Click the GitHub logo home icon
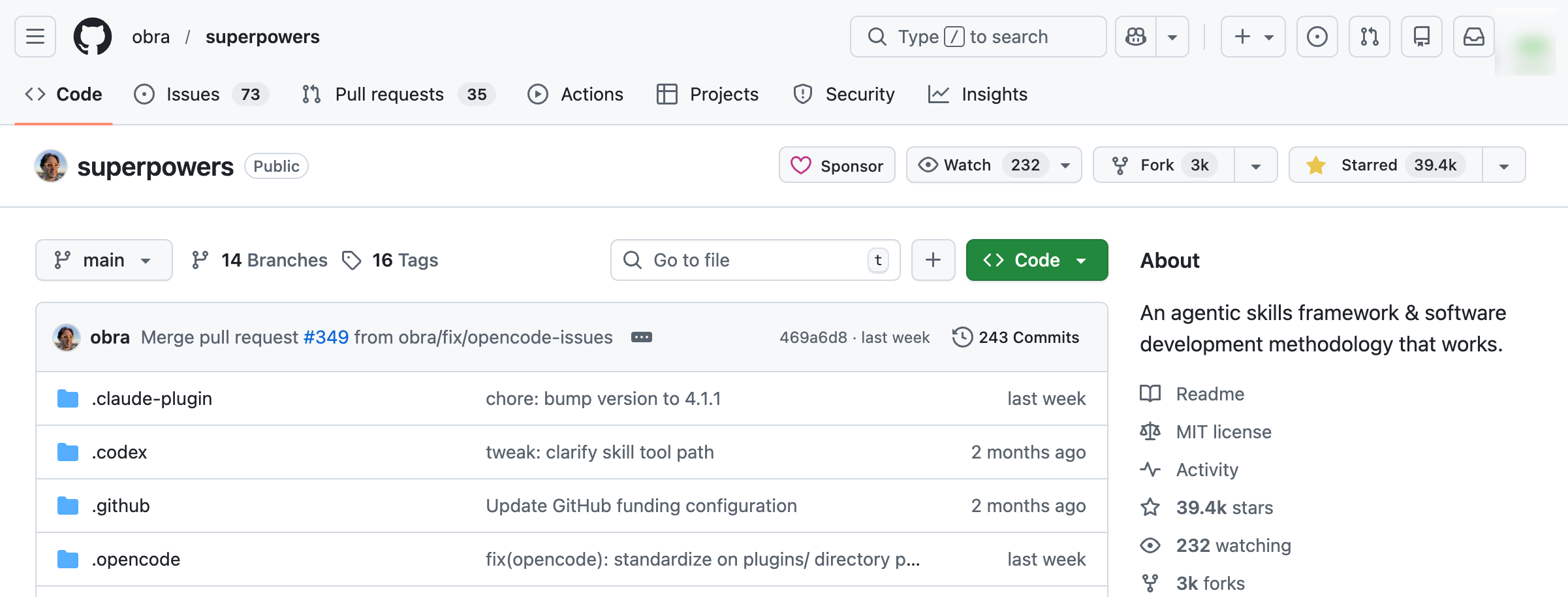Image resolution: width=1568 pixels, height=597 pixels. 92,37
